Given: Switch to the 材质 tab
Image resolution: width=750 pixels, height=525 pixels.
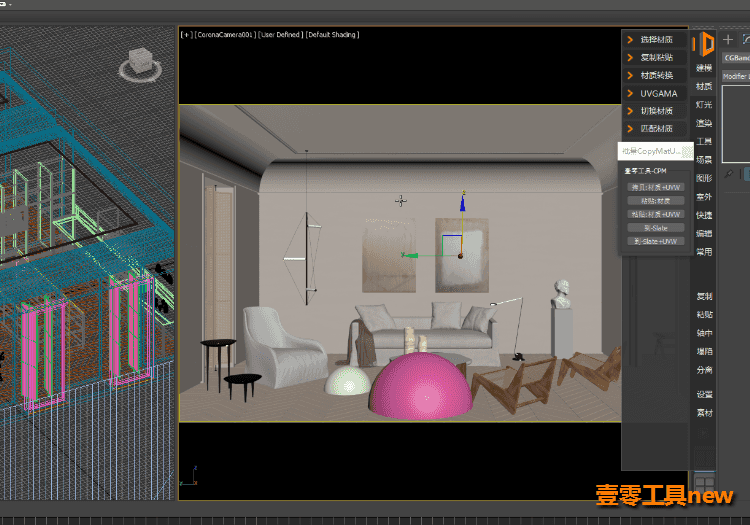Looking at the screenshot, I should pyautogui.click(x=704, y=87).
